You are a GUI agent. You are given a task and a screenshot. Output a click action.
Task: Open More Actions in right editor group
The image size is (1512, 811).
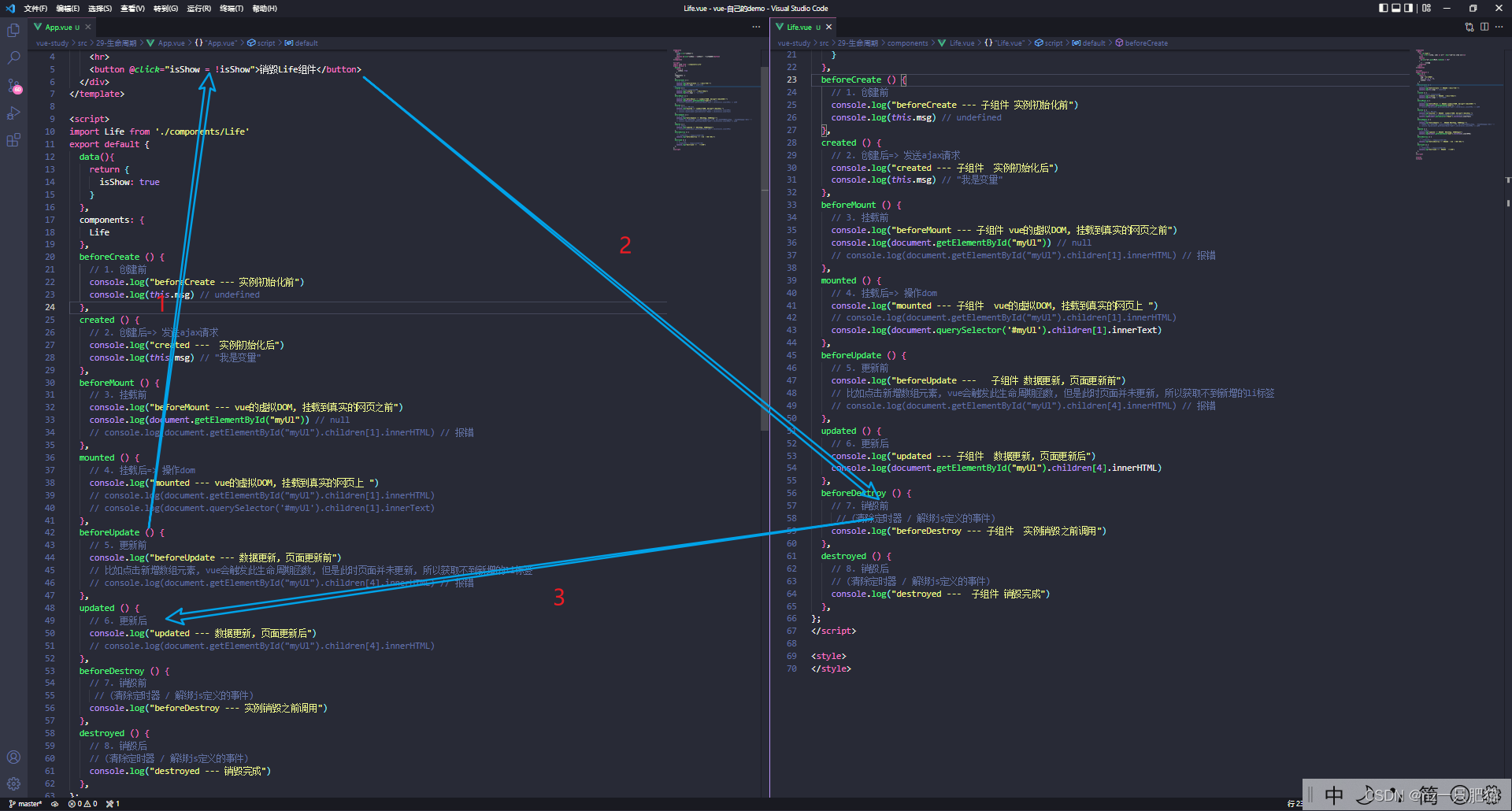click(1499, 27)
